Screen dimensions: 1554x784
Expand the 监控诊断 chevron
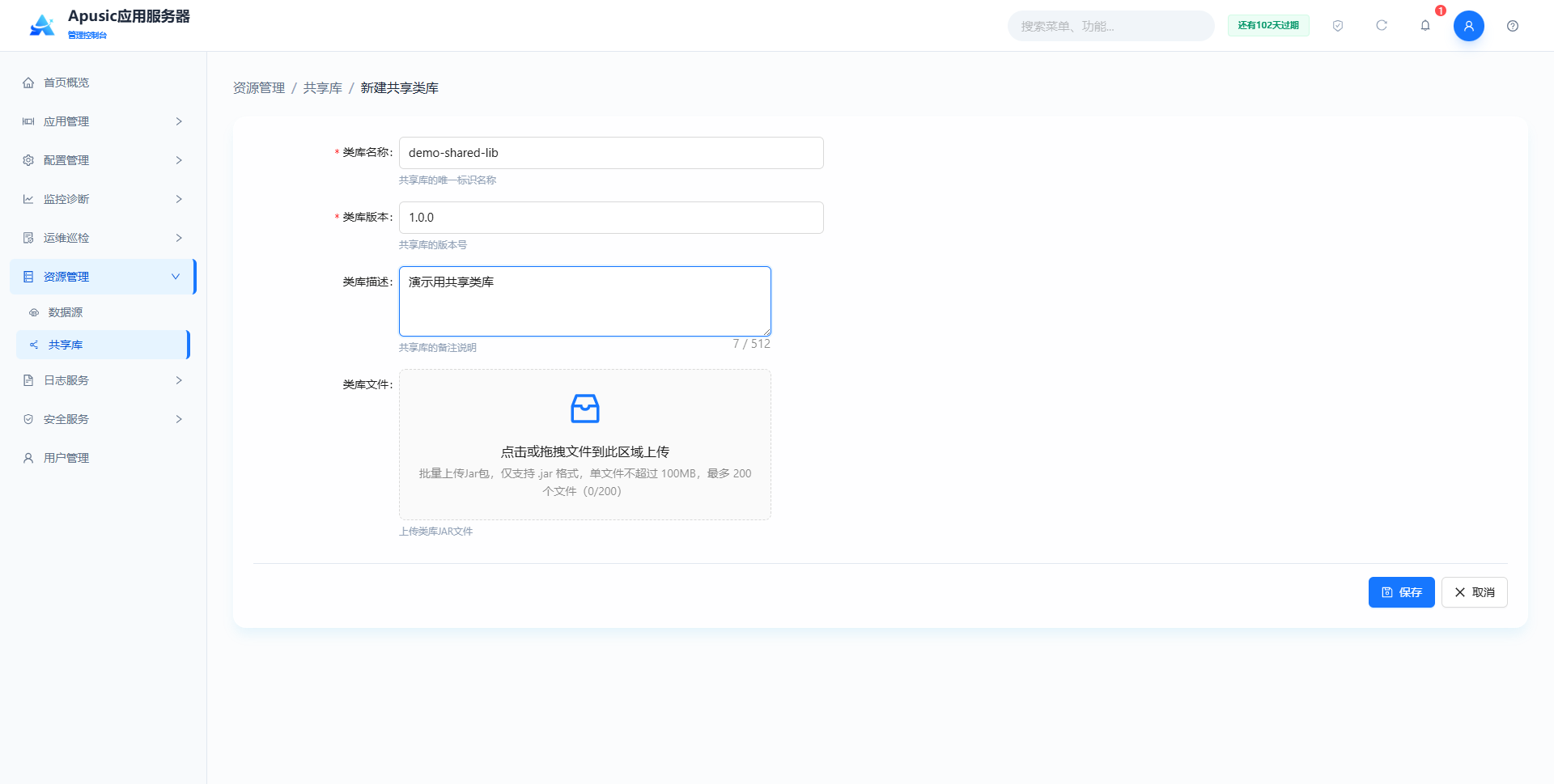tap(179, 199)
